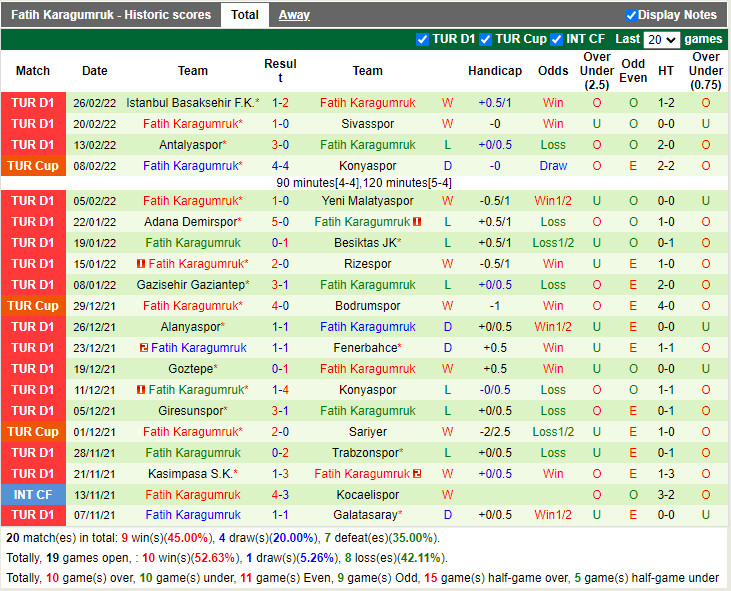Click the -2/2.5 handicap for Sariyer match
Screen dimensions: 731x591
(x=495, y=432)
